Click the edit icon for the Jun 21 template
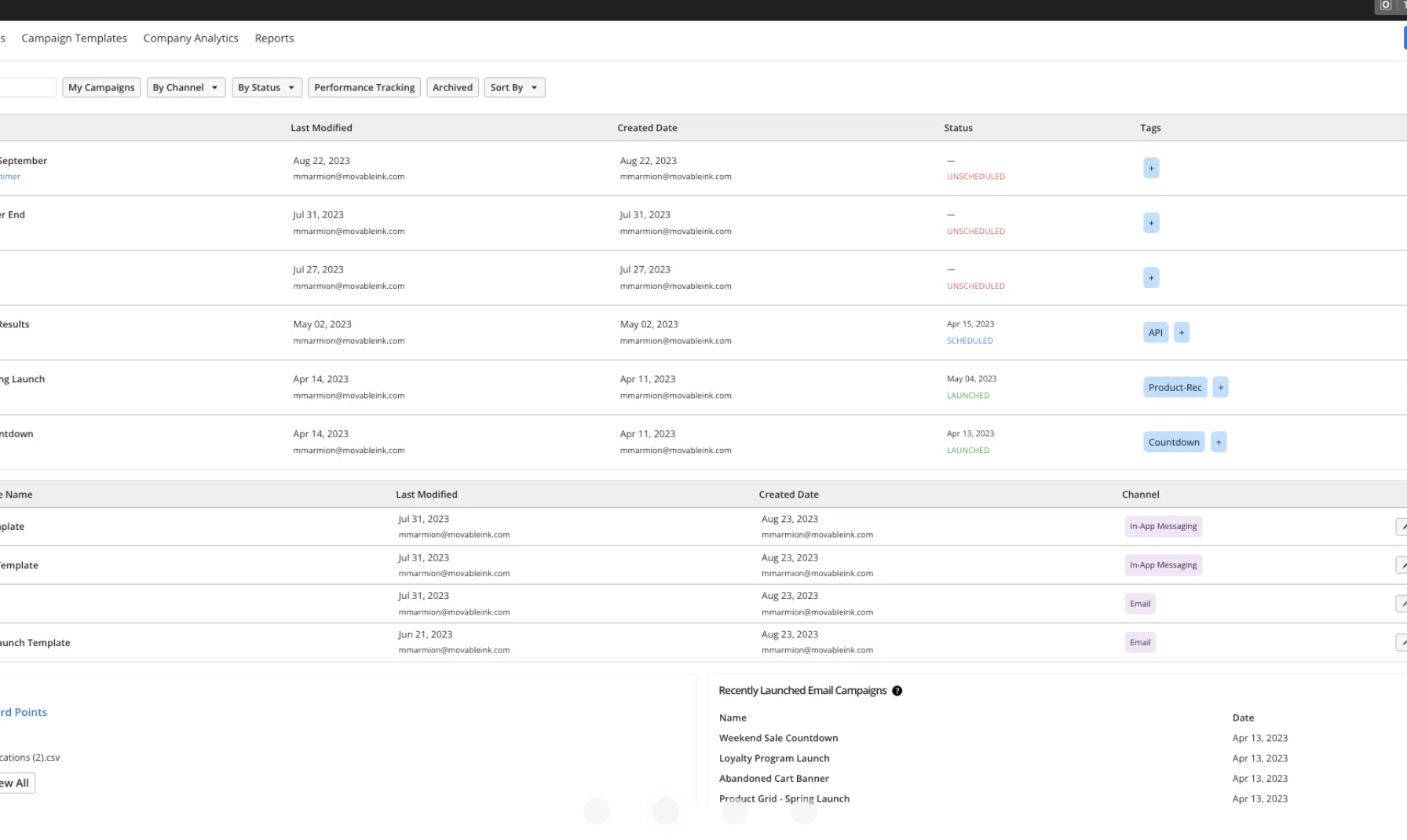The width and height of the screenshot is (1407, 840). pyautogui.click(x=1401, y=642)
